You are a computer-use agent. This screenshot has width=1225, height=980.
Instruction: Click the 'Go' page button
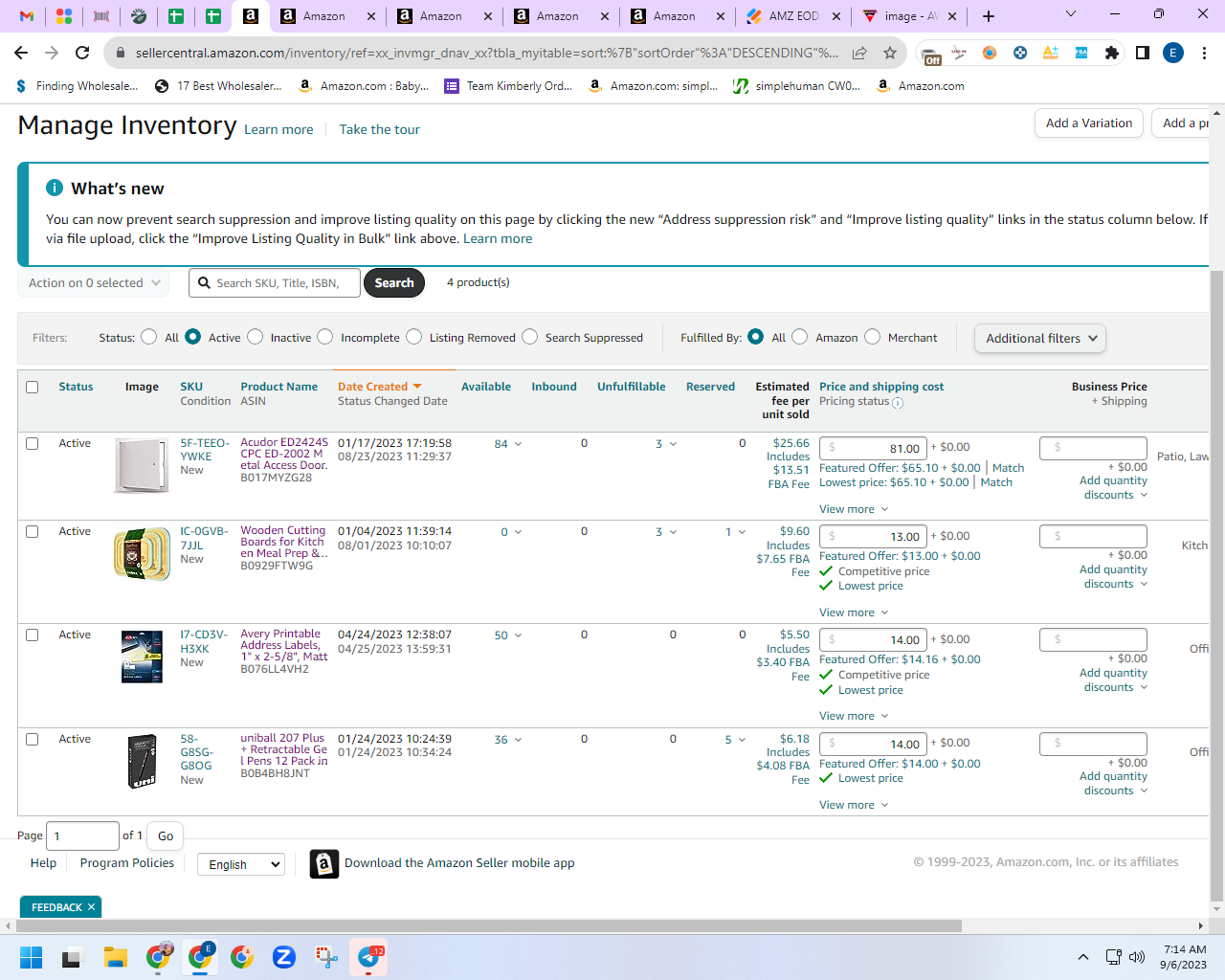coord(166,836)
